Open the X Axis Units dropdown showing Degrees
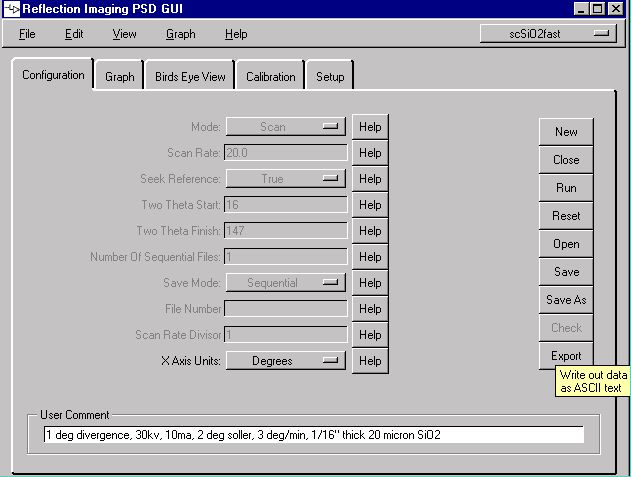Image resolution: width=631 pixels, height=477 pixels. [x=285, y=361]
